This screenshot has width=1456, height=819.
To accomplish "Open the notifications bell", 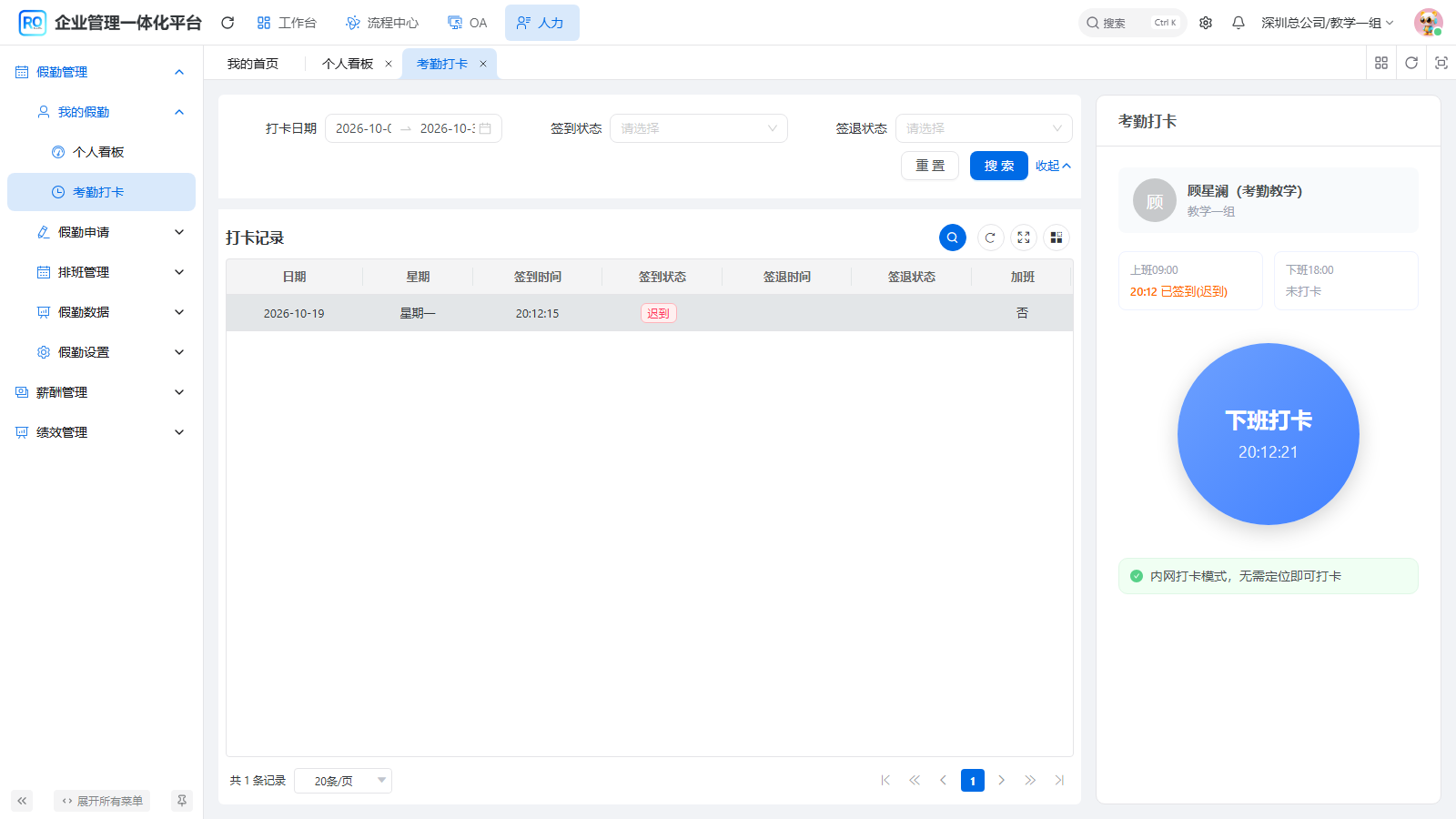I will point(1239,23).
